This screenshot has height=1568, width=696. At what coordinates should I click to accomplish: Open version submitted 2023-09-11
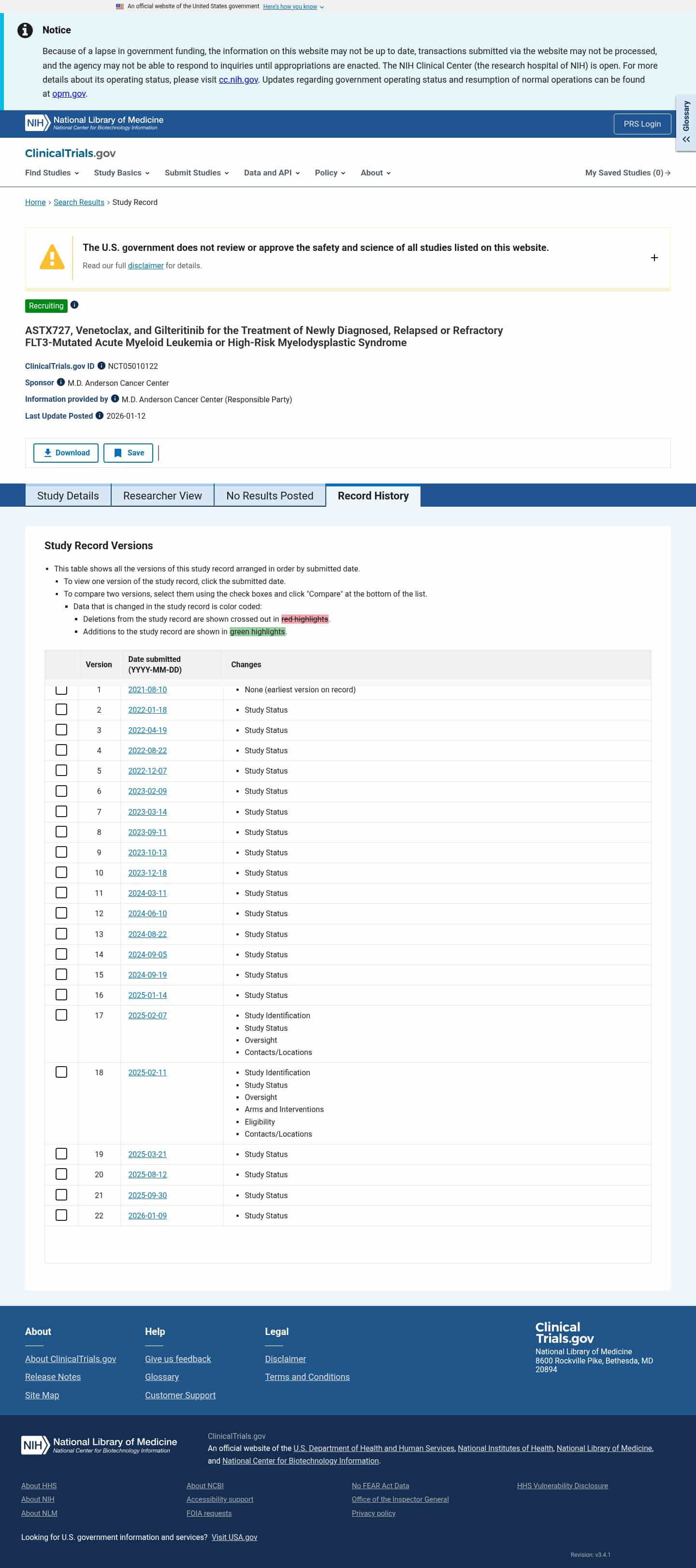click(147, 832)
